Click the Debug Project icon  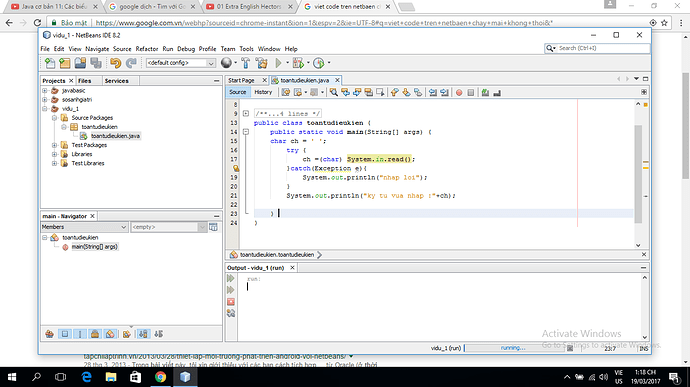(298, 63)
